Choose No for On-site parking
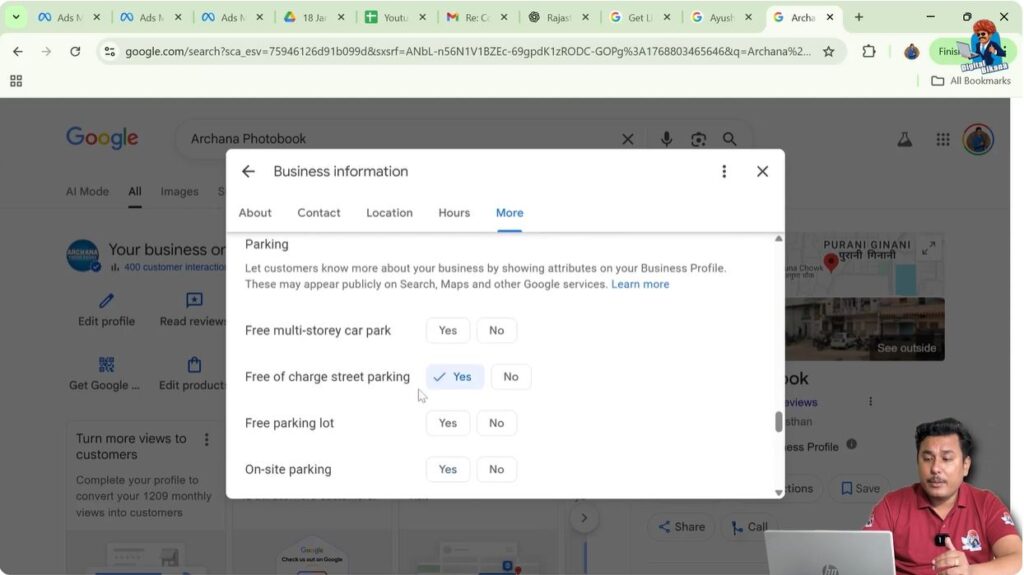The image size is (1024, 575). 496,470
